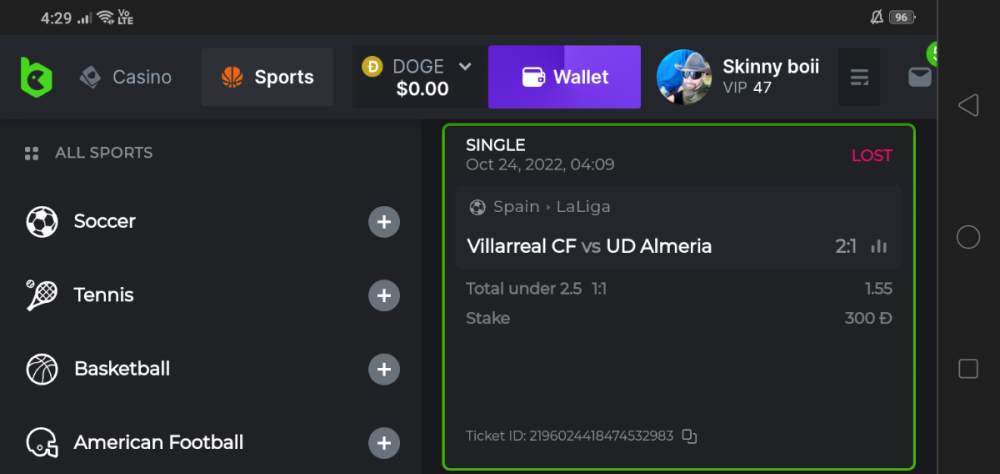This screenshot has width=1000, height=474.
Task: Click the Soccer ball icon
Action: 42,221
